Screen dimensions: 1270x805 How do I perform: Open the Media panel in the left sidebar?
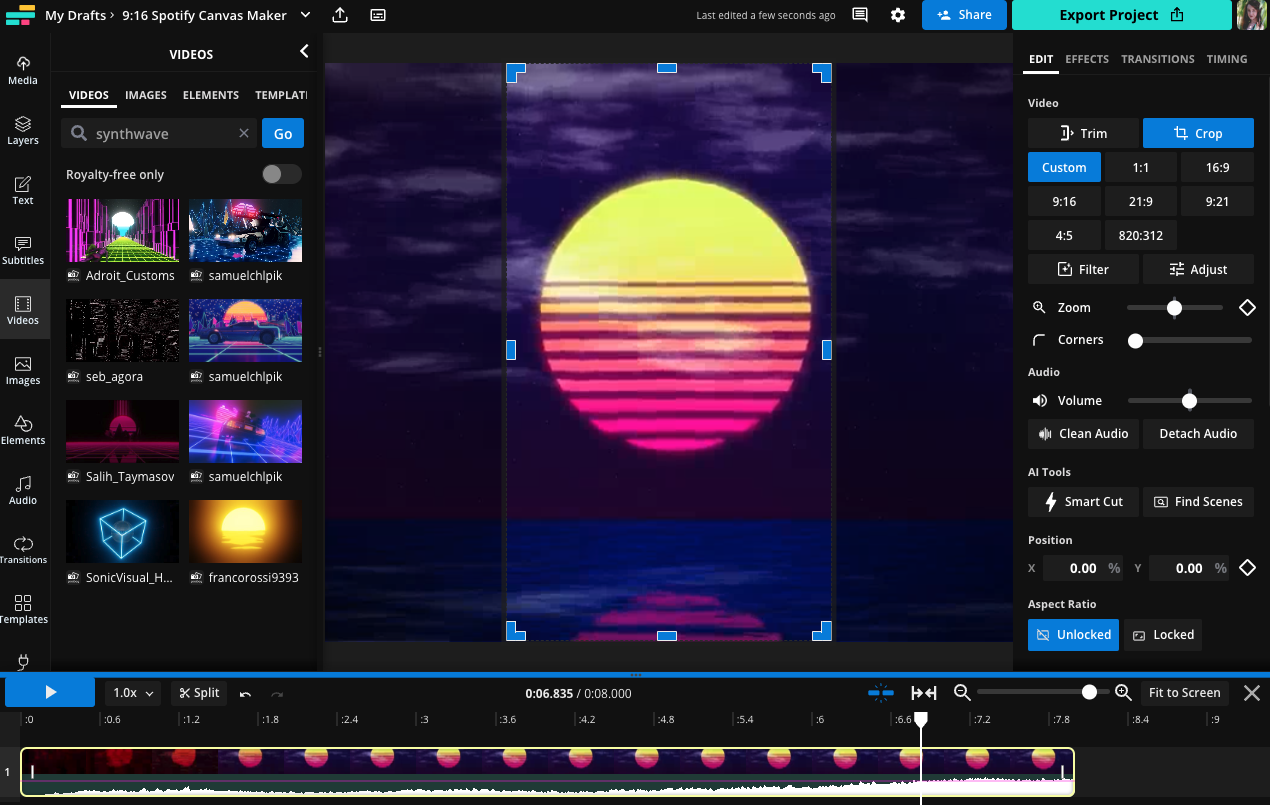[x=22, y=68]
